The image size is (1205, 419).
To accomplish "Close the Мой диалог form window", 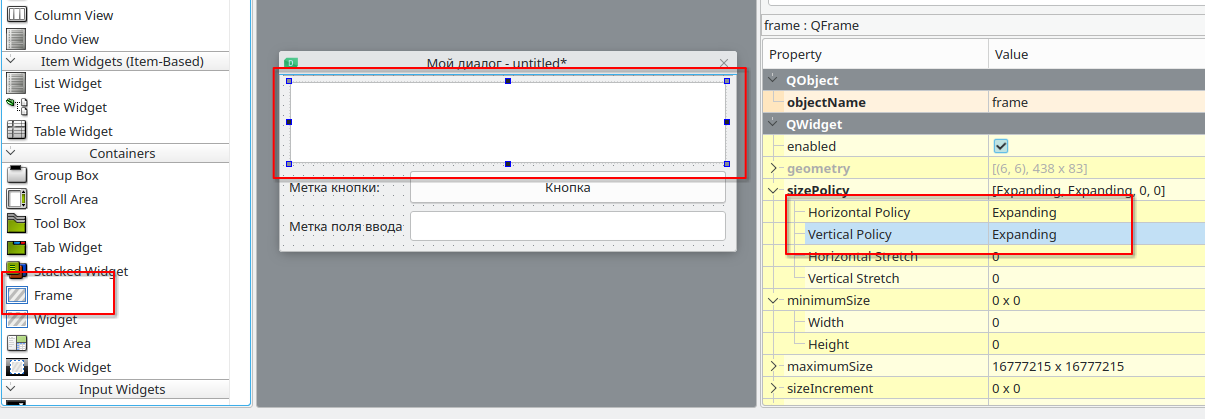I will coord(724,63).
